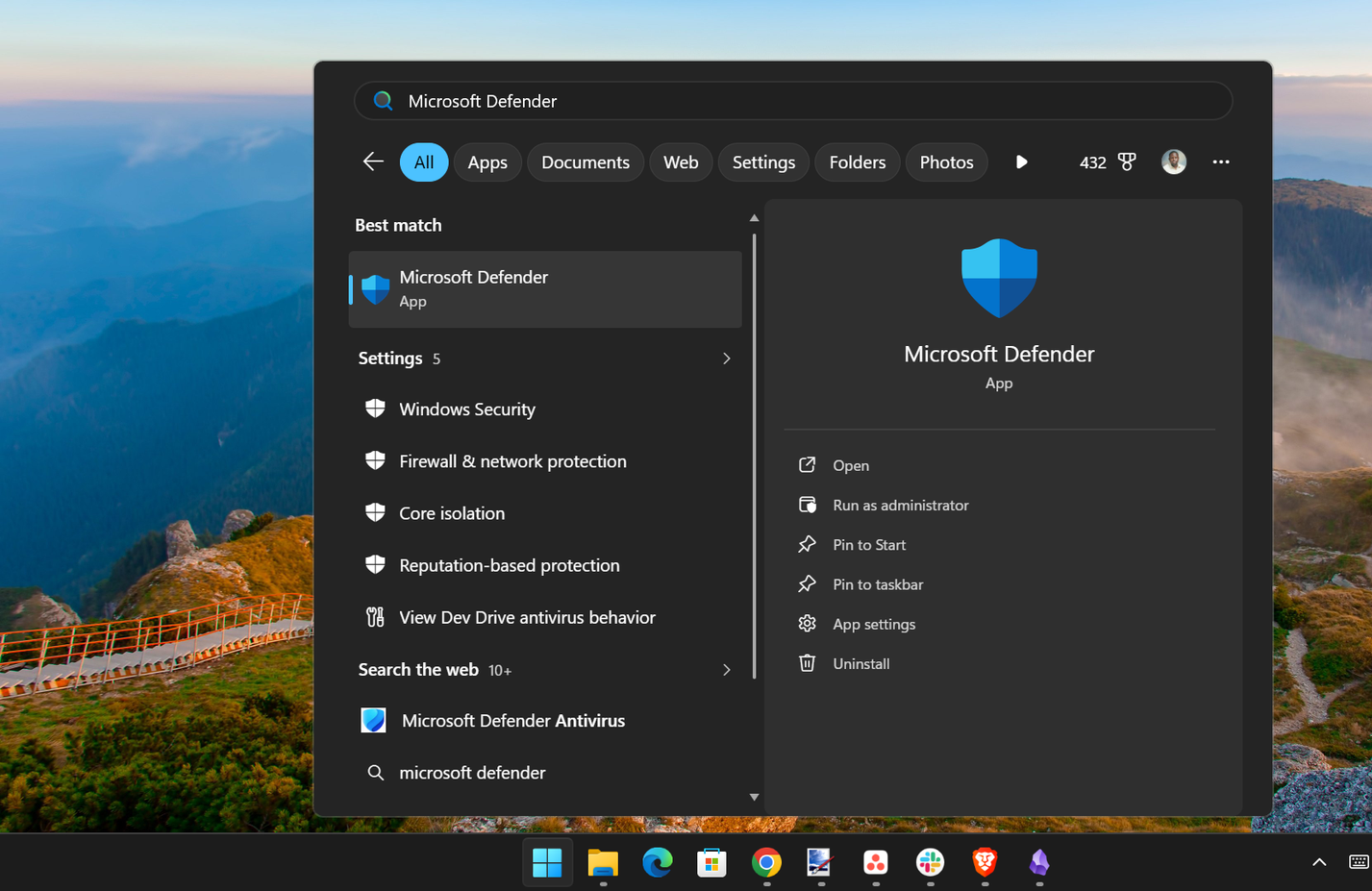Open the Windows Start button on taskbar
Screen dimensions: 1372x891
tap(547, 863)
